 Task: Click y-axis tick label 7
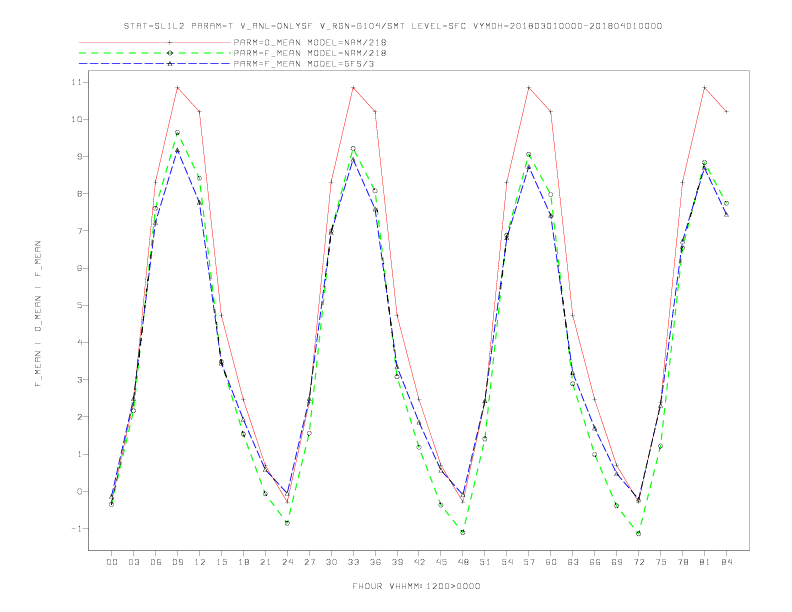point(81,231)
